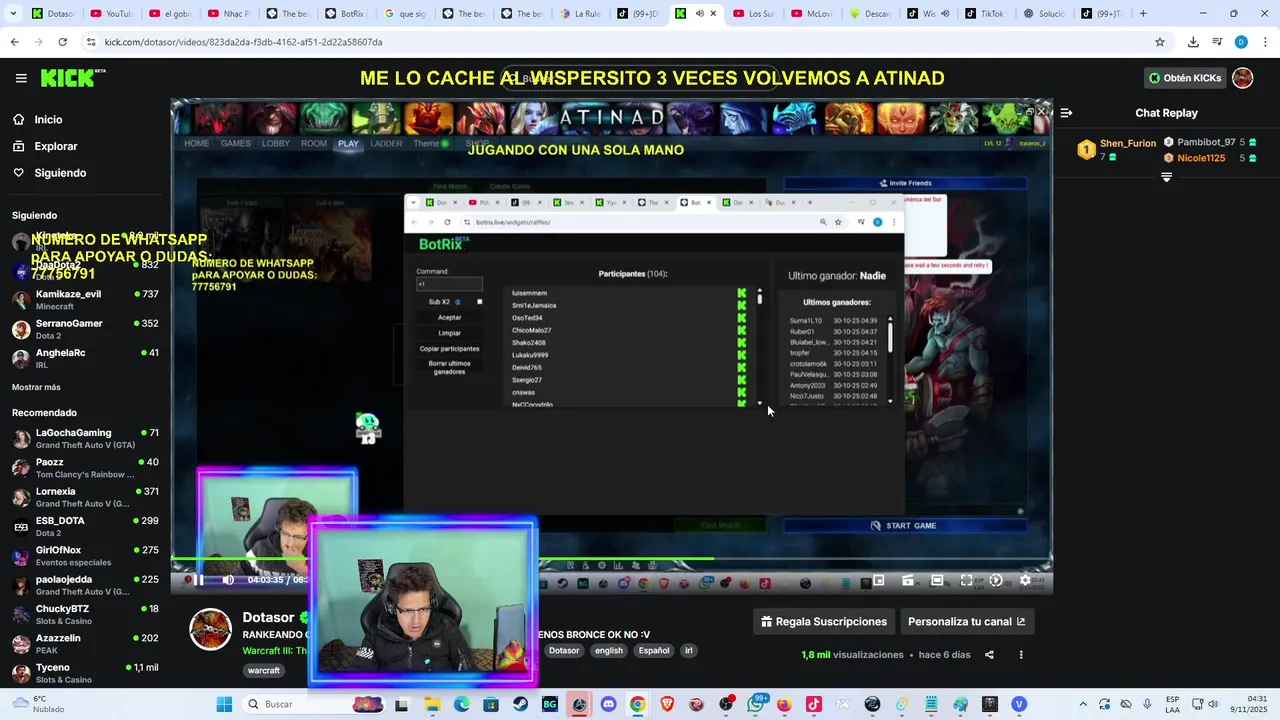The height and width of the screenshot is (720, 1280).
Task: Mute the video player volume
Action: point(228,580)
